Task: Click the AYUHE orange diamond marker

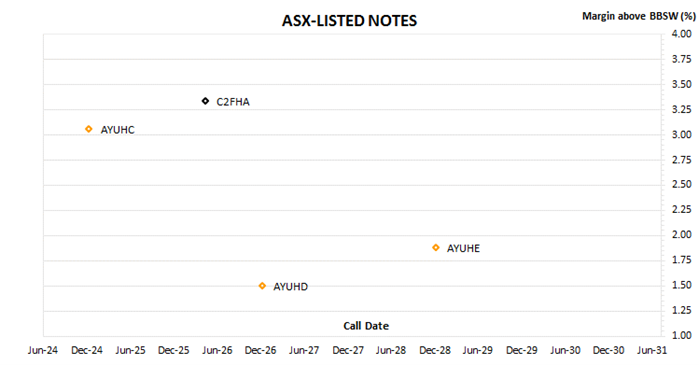Action: pos(436,248)
